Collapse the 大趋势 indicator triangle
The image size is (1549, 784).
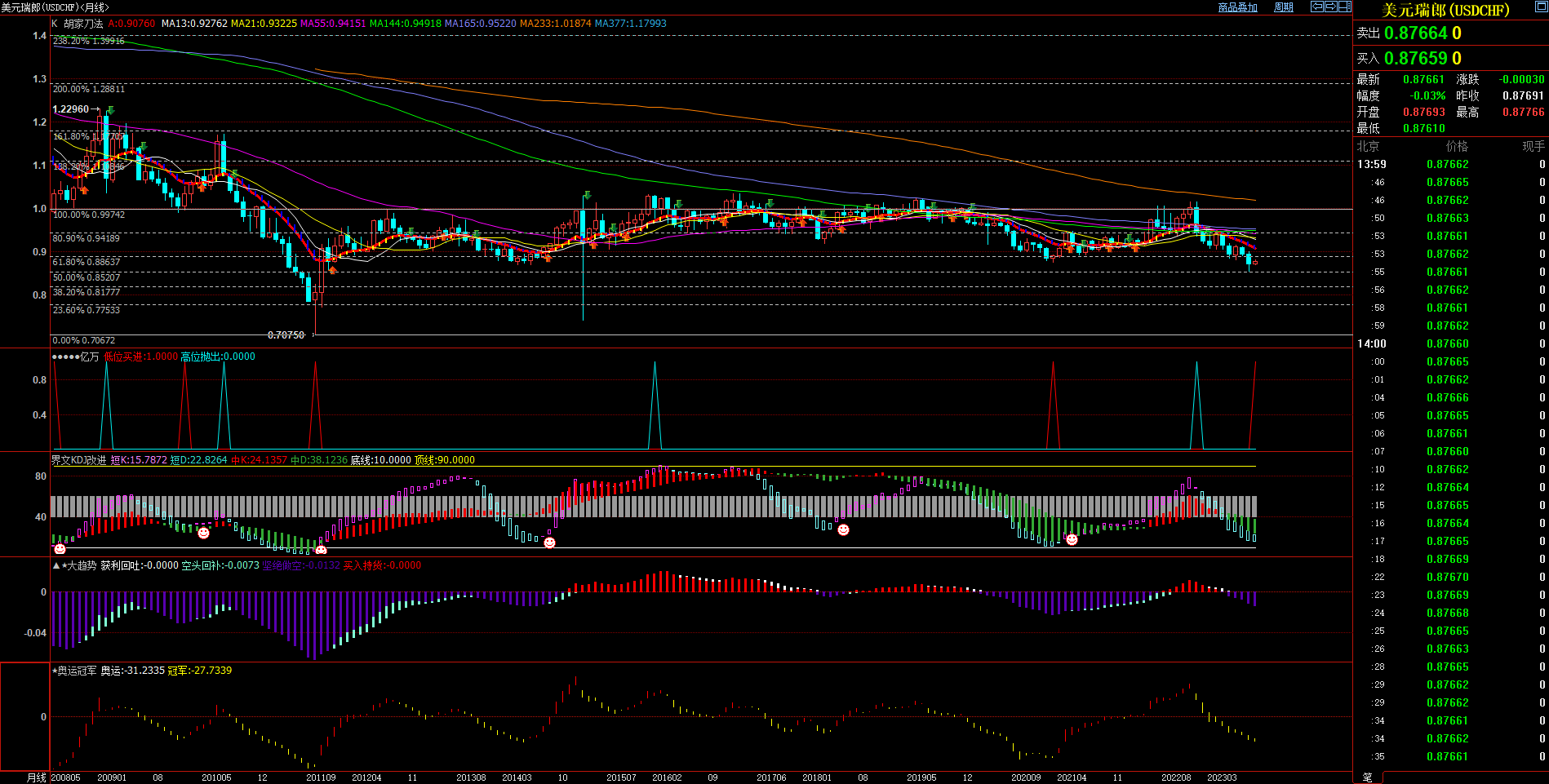55,565
